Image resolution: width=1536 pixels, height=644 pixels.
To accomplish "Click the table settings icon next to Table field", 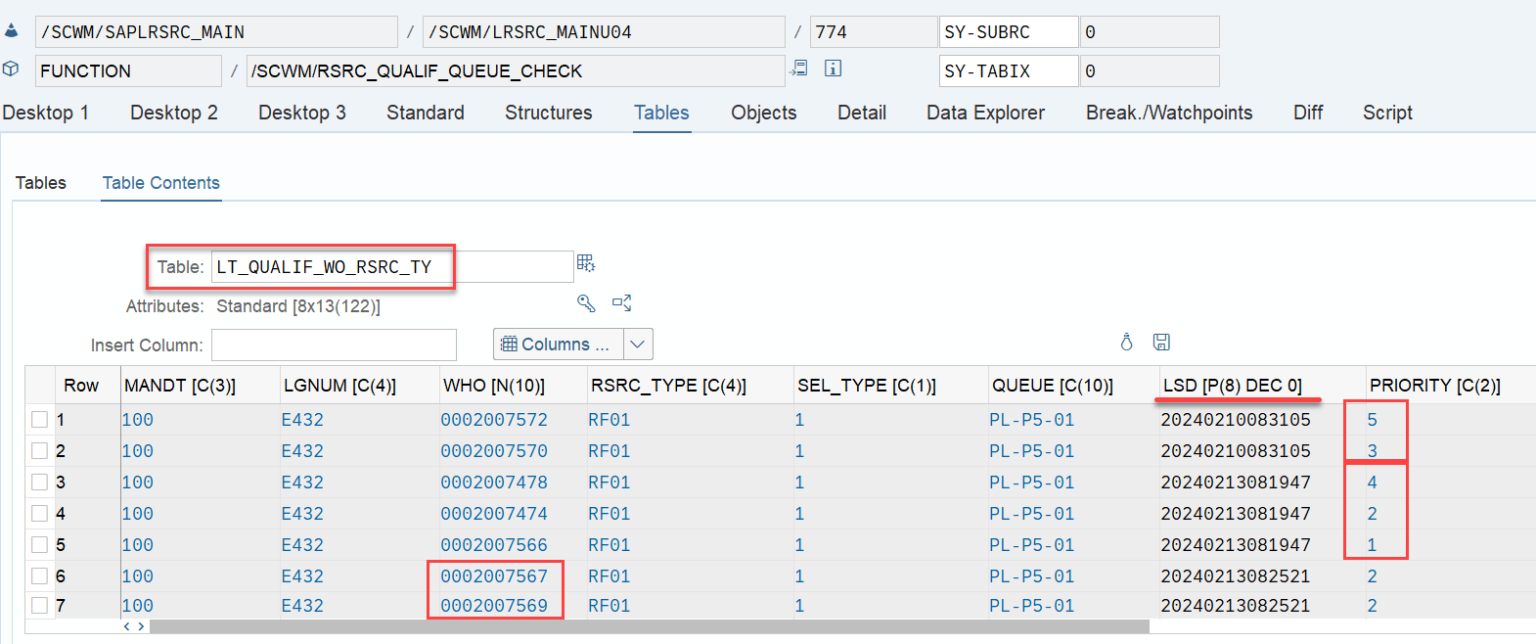I will click(587, 262).
